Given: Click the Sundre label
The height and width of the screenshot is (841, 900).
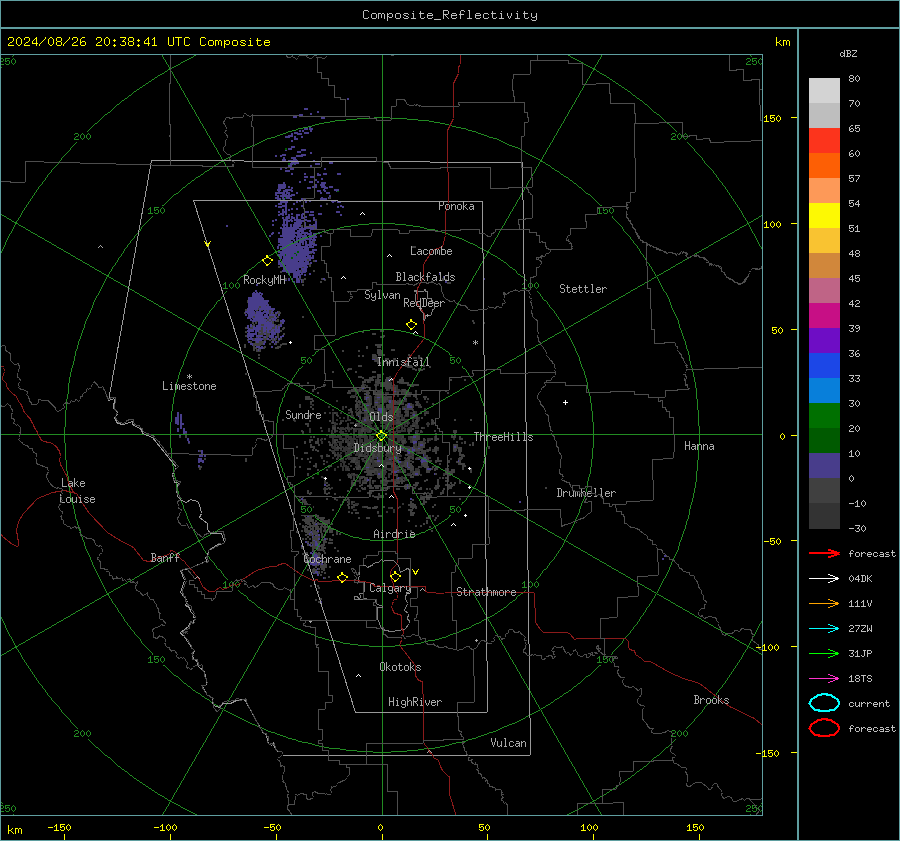Looking at the screenshot, I should [x=303, y=415].
